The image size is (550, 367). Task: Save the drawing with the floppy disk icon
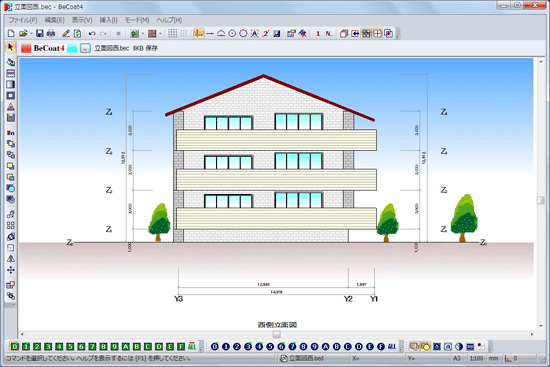point(40,33)
